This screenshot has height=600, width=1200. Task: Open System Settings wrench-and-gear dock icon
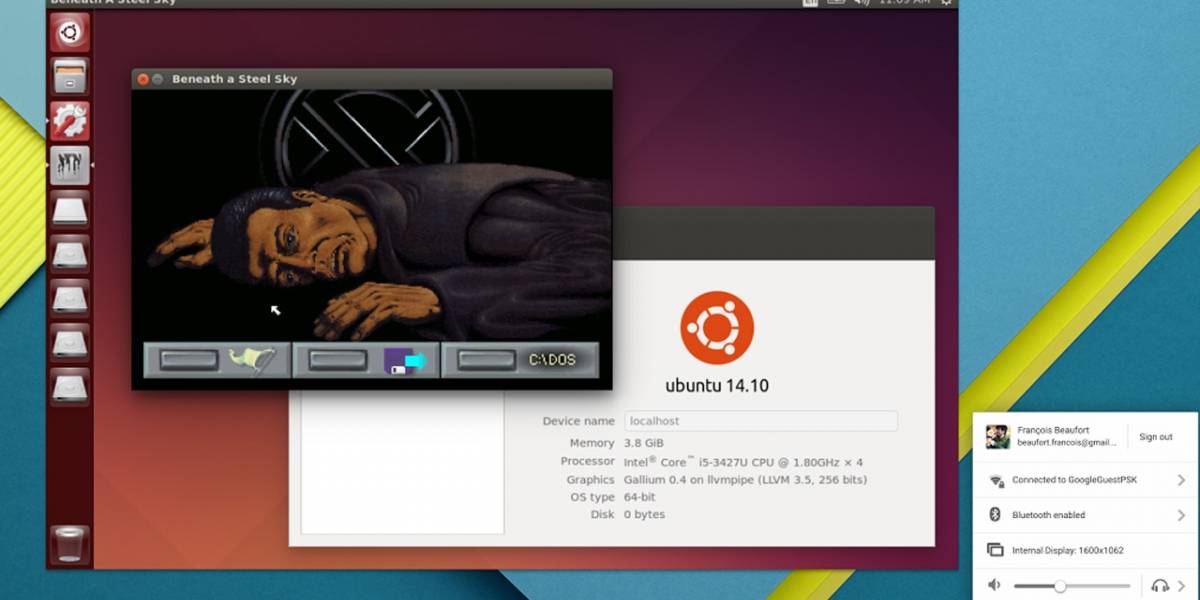(x=70, y=121)
